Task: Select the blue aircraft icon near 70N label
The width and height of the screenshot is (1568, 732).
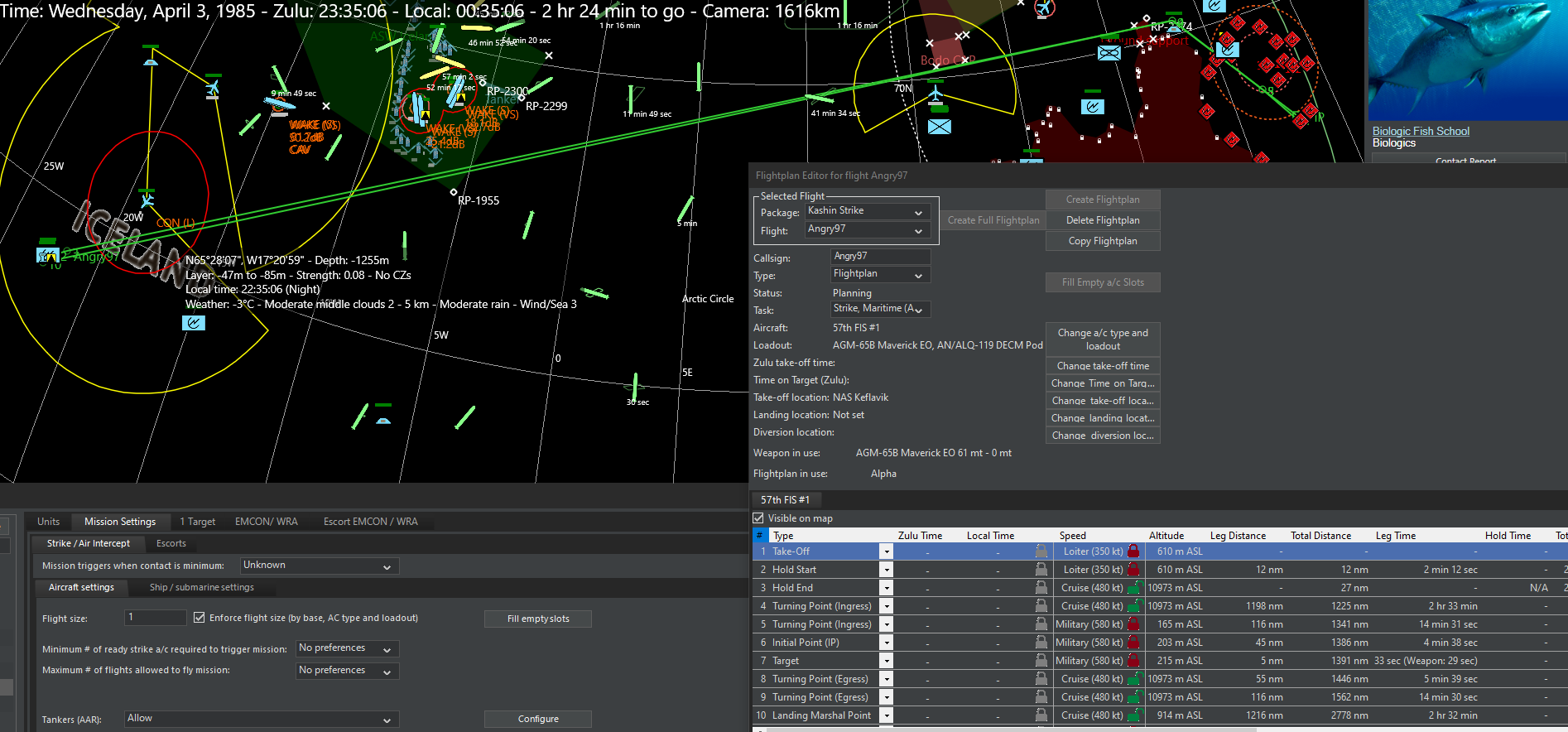Action: (x=936, y=95)
